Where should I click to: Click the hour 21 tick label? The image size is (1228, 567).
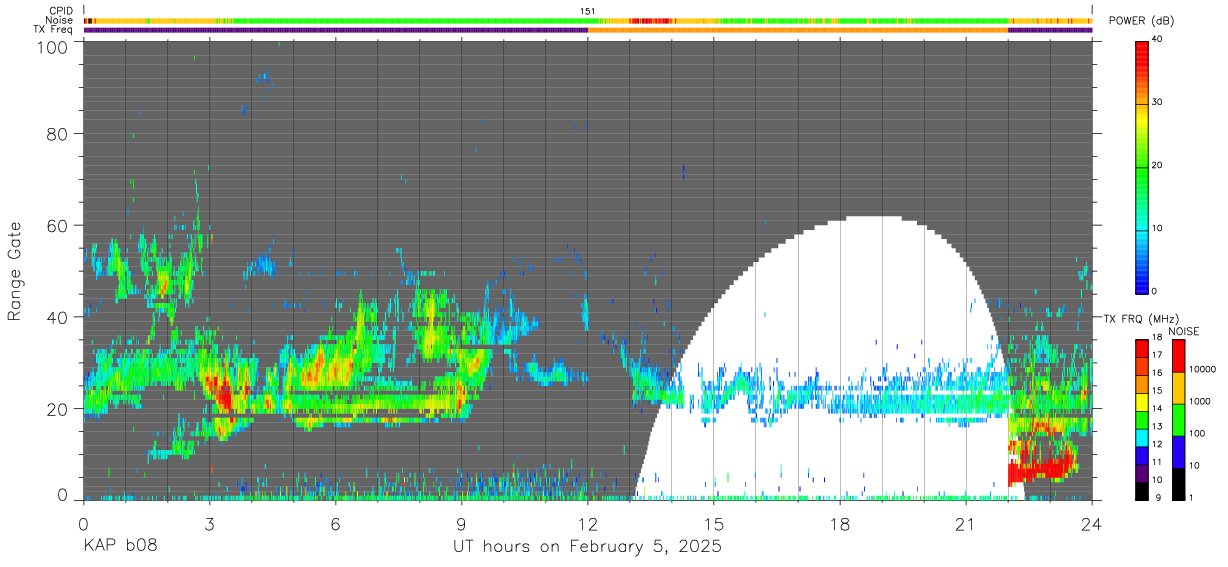point(966,525)
